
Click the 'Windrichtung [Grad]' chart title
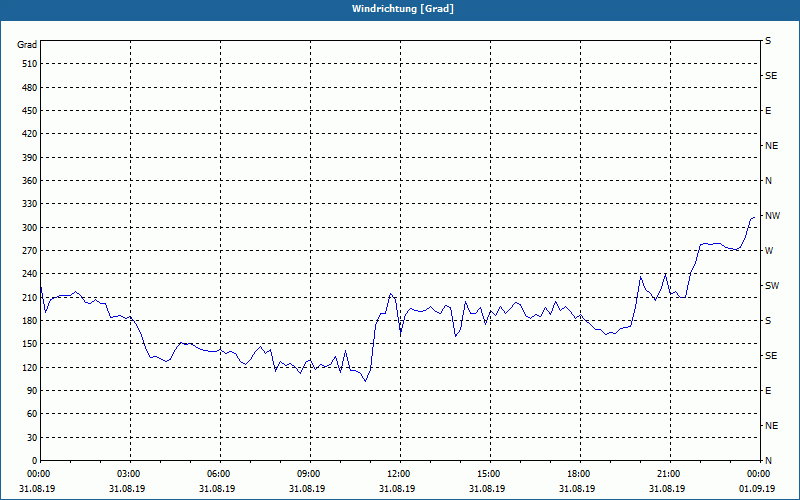point(403,9)
